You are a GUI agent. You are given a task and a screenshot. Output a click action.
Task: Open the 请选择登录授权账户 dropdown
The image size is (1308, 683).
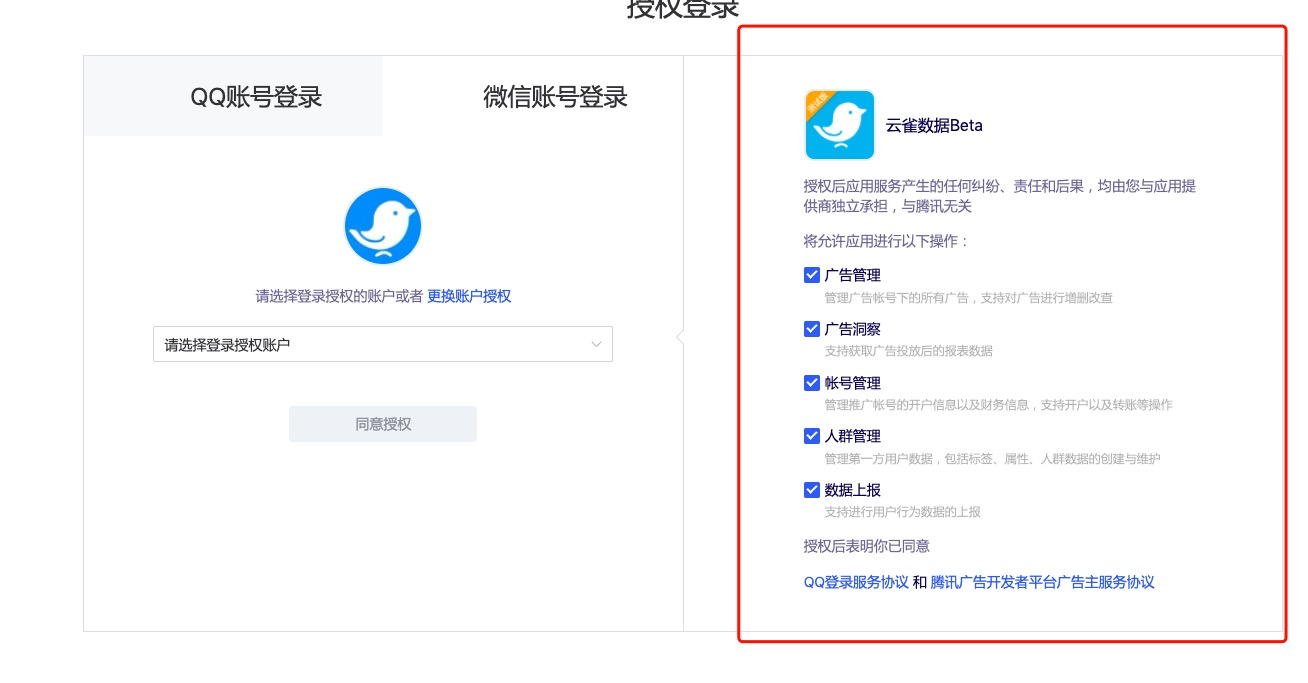click(383, 344)
